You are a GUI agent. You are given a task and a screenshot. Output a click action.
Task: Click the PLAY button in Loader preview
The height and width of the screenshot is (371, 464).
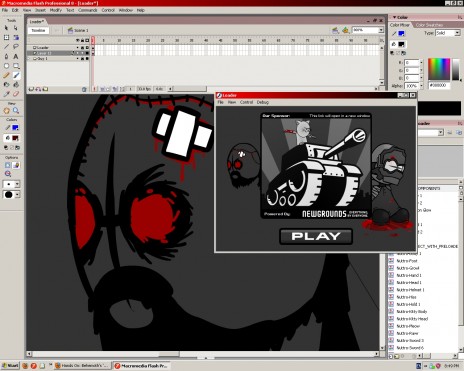coord(316,236)
